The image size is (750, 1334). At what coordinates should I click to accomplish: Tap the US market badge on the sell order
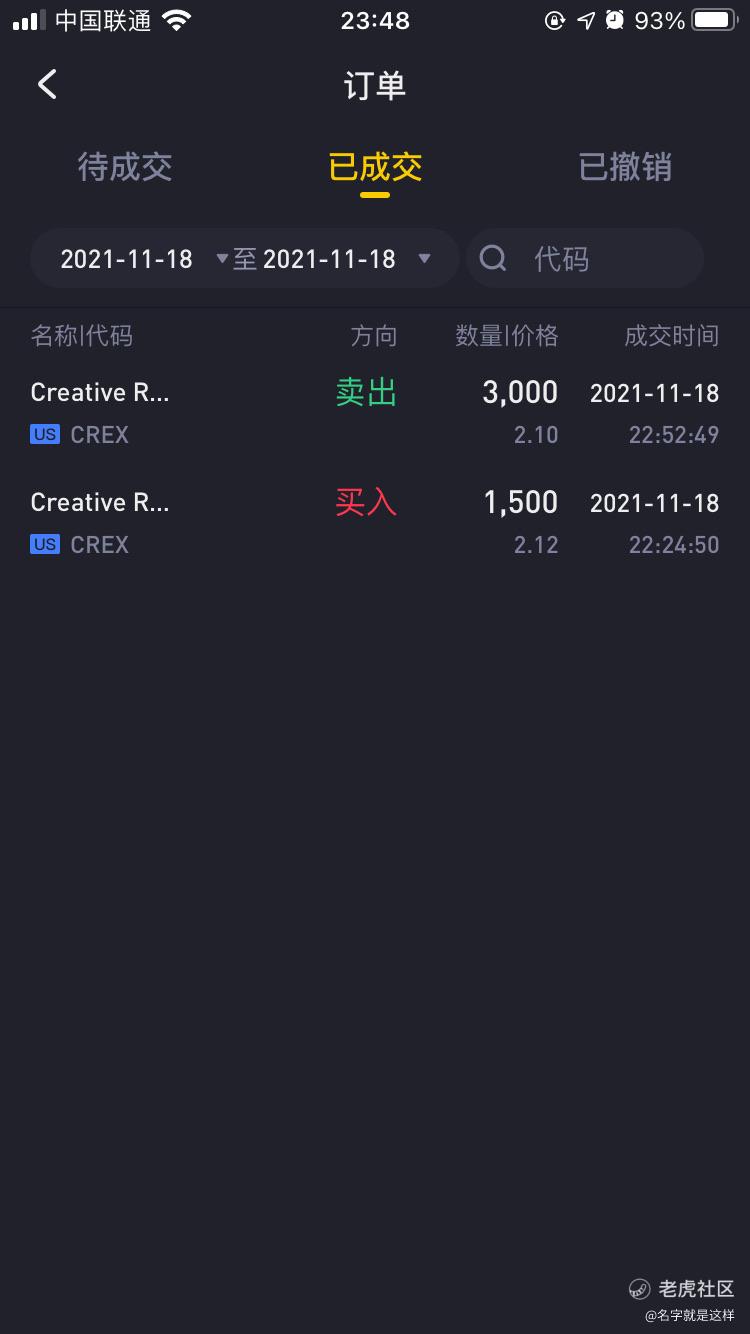point(45,435)
